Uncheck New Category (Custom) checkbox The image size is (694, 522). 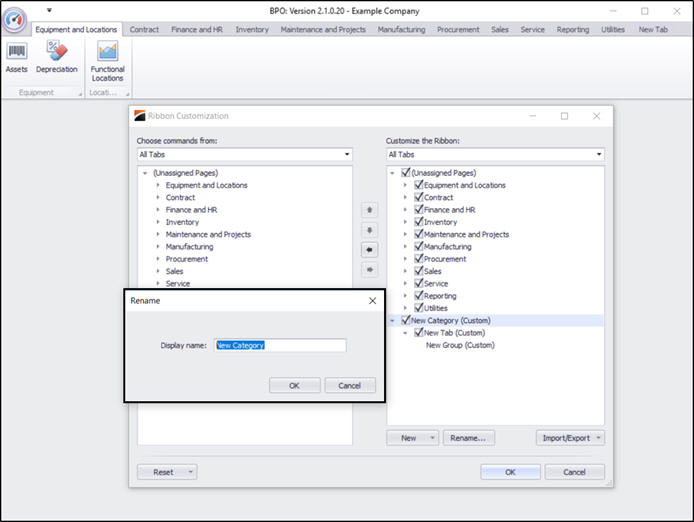click(405, 320)
